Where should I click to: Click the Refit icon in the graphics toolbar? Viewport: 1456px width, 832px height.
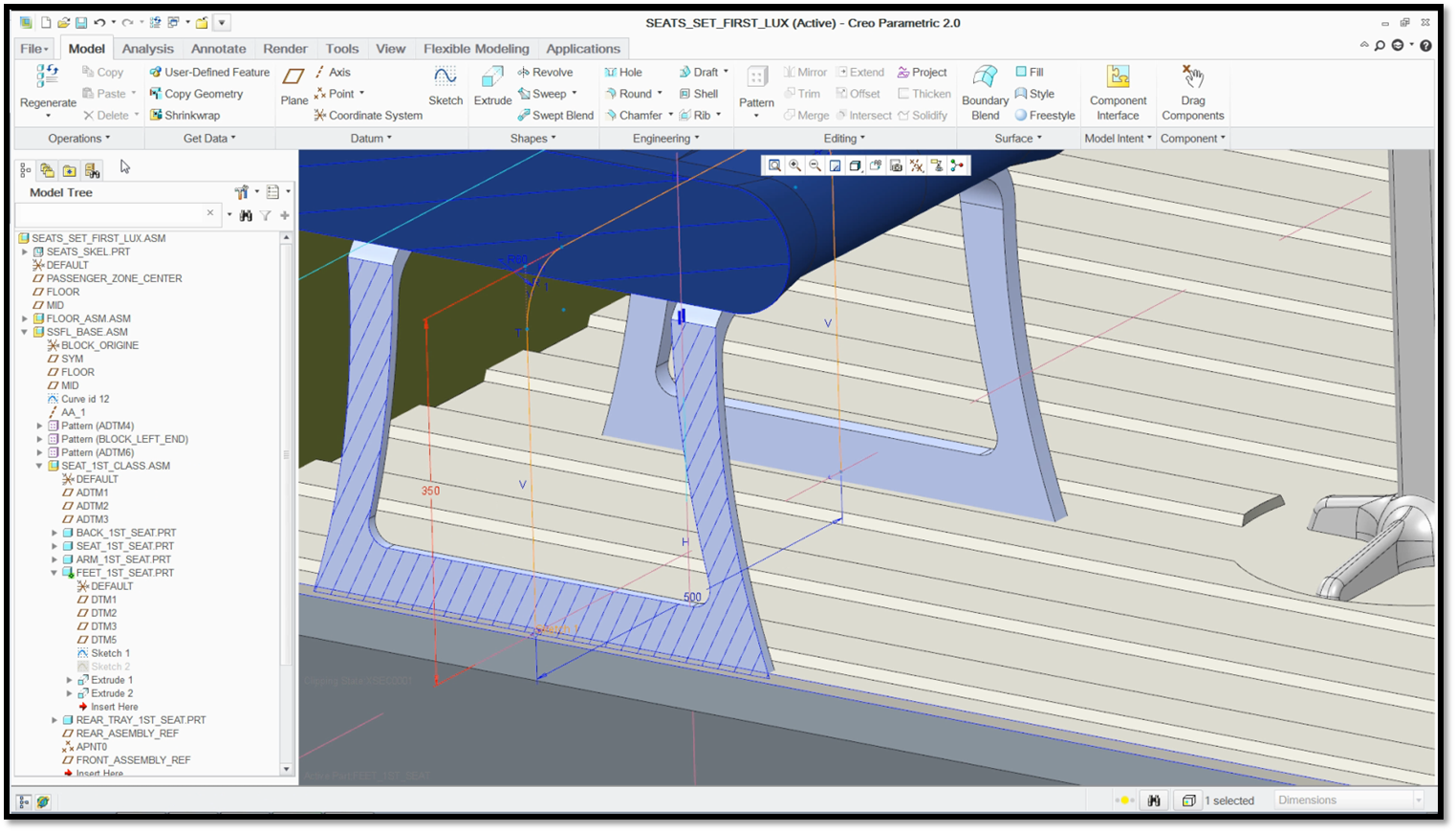(835, 164)
